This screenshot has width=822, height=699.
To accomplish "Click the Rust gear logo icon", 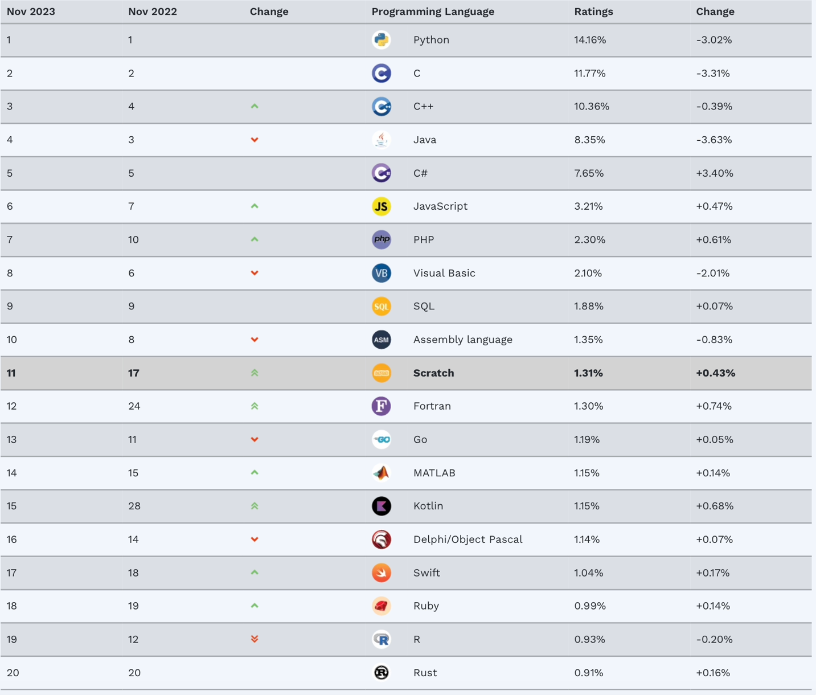I will click(381, 673).
